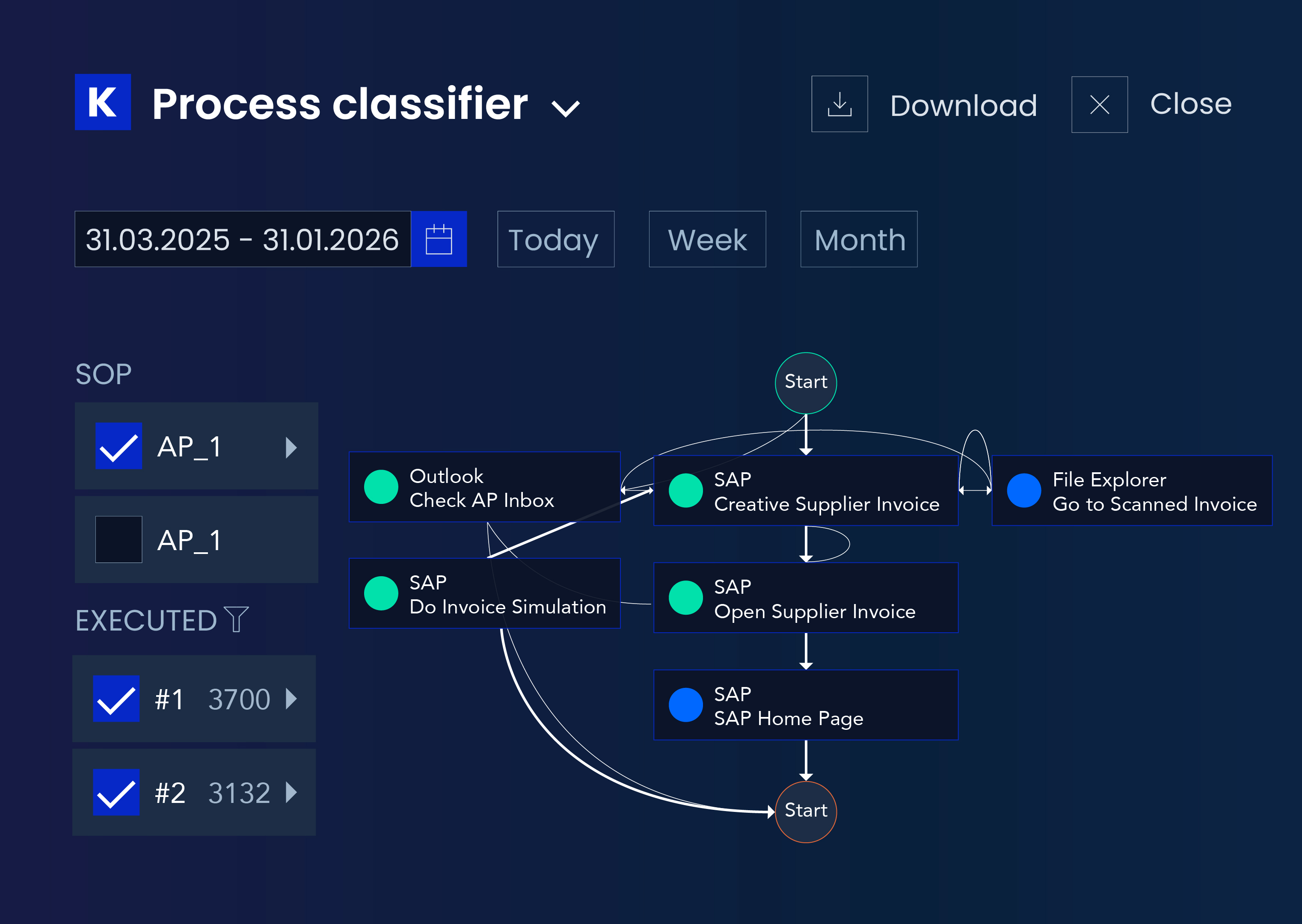
Task: Click the date range input field
Action: point(243,239)
